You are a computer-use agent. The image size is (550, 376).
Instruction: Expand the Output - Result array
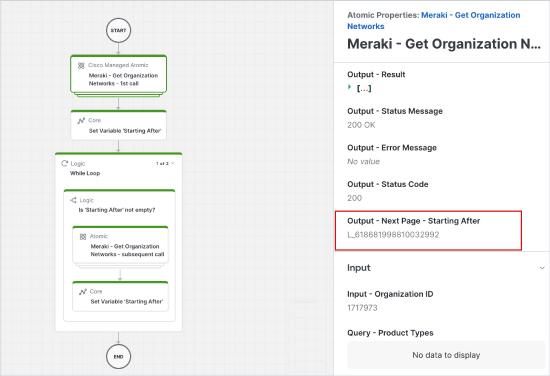349,87
